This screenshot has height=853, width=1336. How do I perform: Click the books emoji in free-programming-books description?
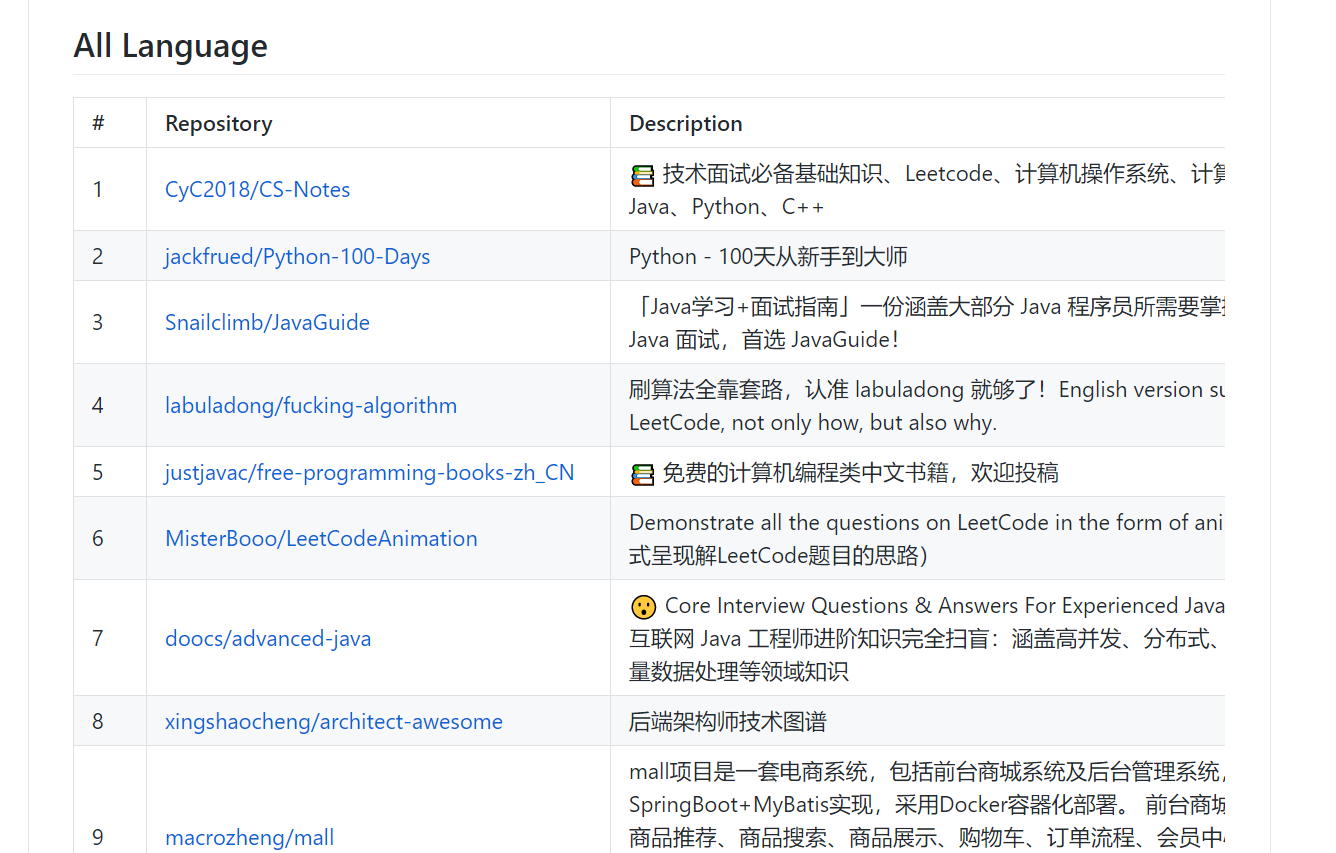(642, 473)
